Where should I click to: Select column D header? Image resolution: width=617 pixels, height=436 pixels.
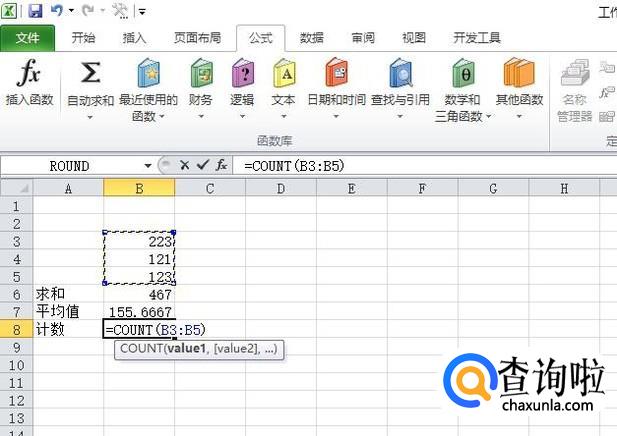[x=281, y=188]
